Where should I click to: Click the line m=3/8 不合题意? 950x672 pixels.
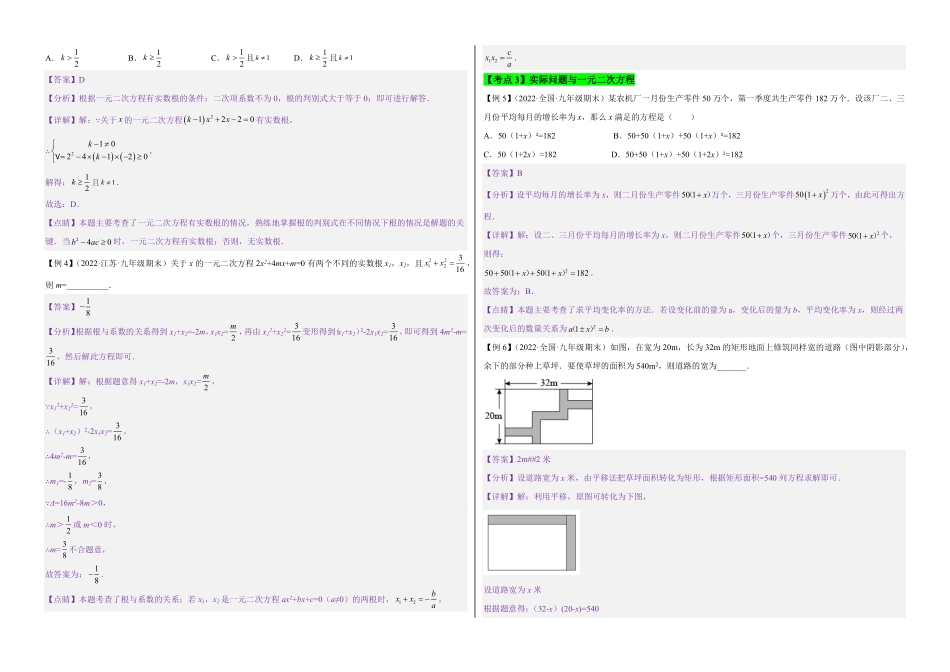coord(76,550)
